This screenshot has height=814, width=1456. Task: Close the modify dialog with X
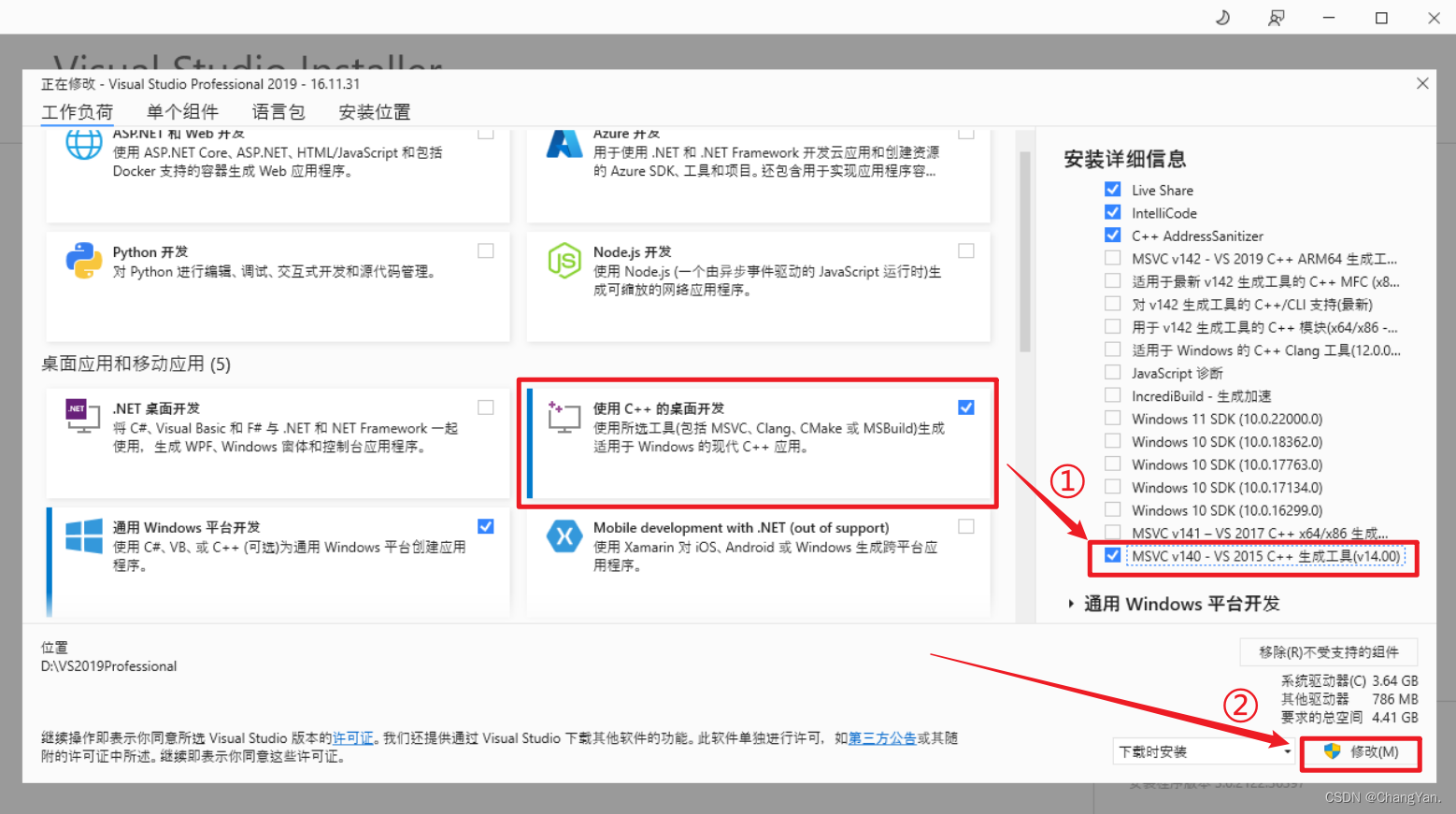[1422, 83]
